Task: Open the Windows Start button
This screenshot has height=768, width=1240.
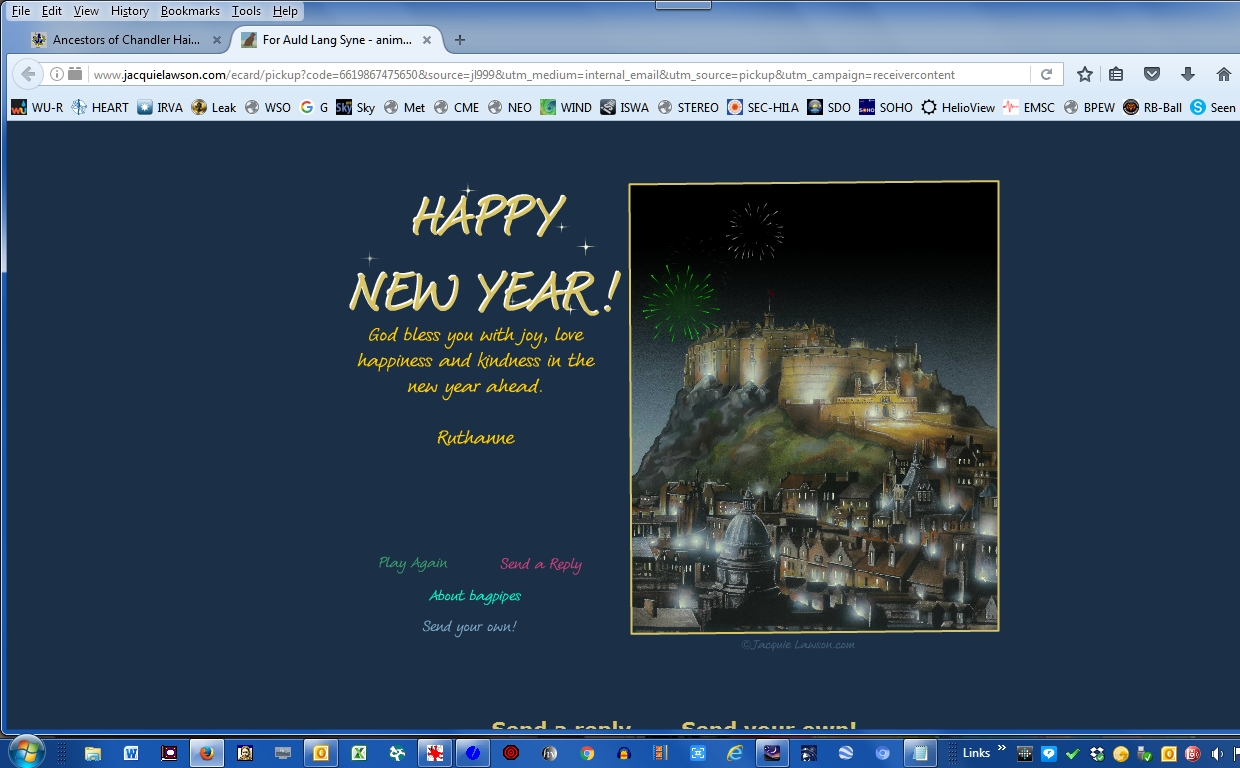Action: click(x=25, y=752)
